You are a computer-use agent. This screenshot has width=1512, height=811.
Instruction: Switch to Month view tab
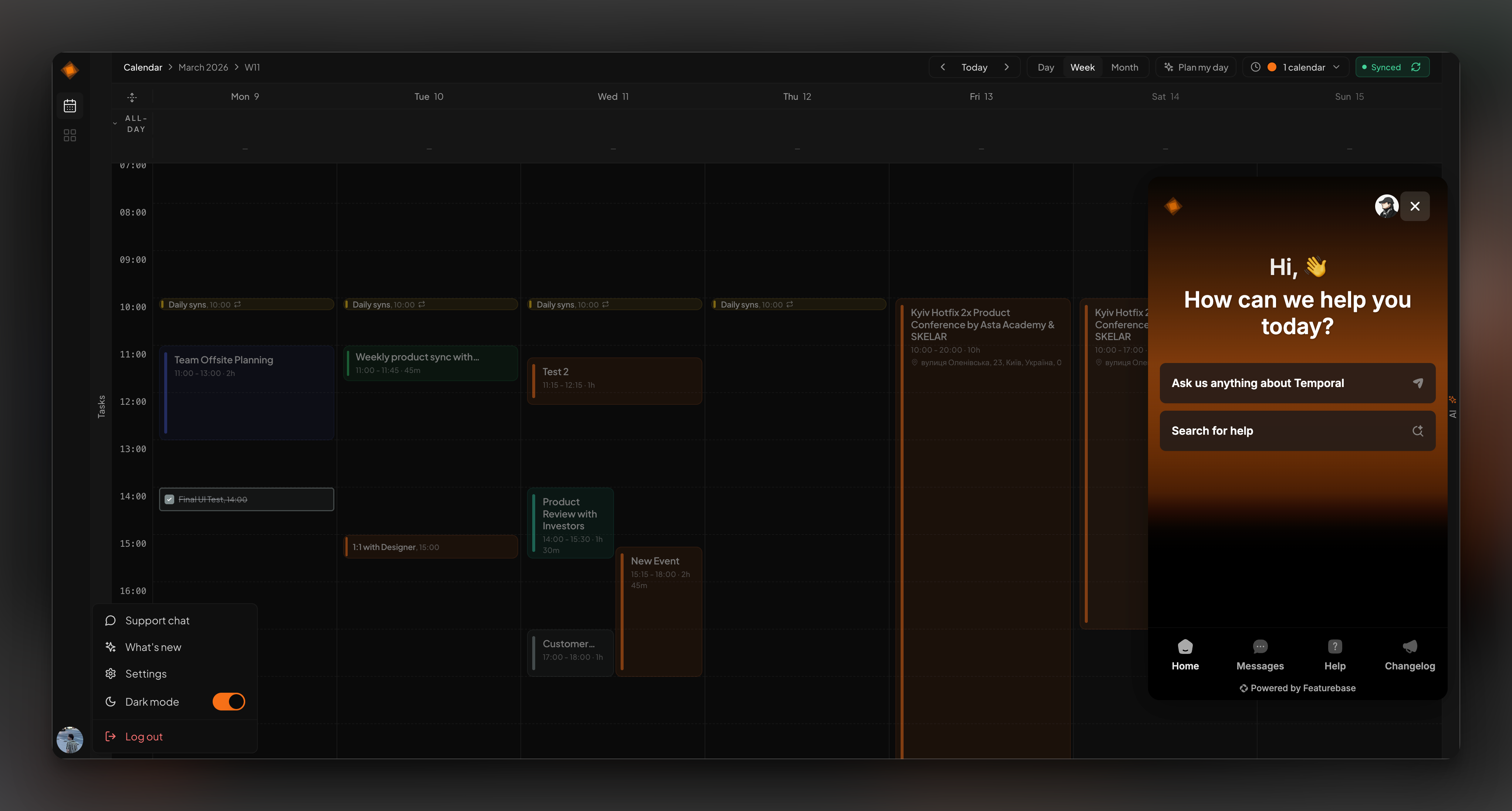(1124, 67)
